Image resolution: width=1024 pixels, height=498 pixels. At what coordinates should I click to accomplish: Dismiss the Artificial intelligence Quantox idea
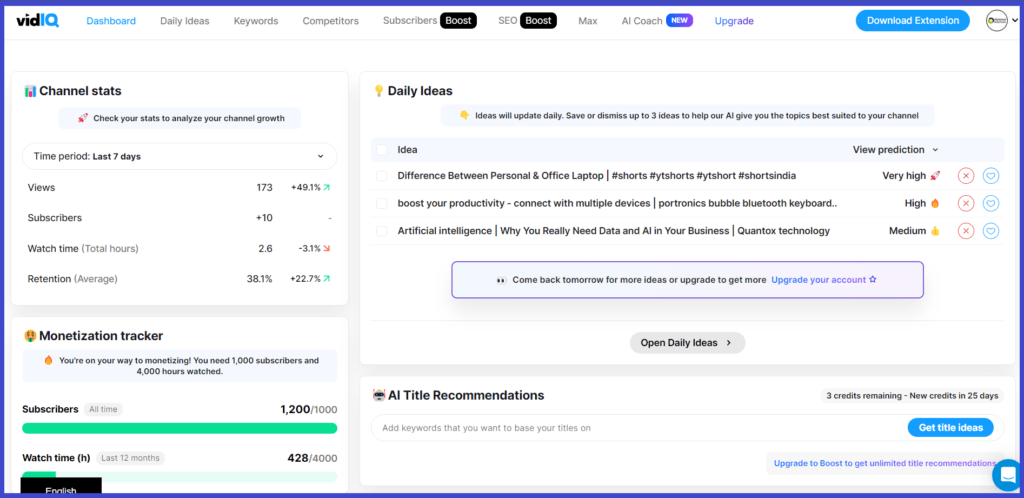click(x=966, y=230)
